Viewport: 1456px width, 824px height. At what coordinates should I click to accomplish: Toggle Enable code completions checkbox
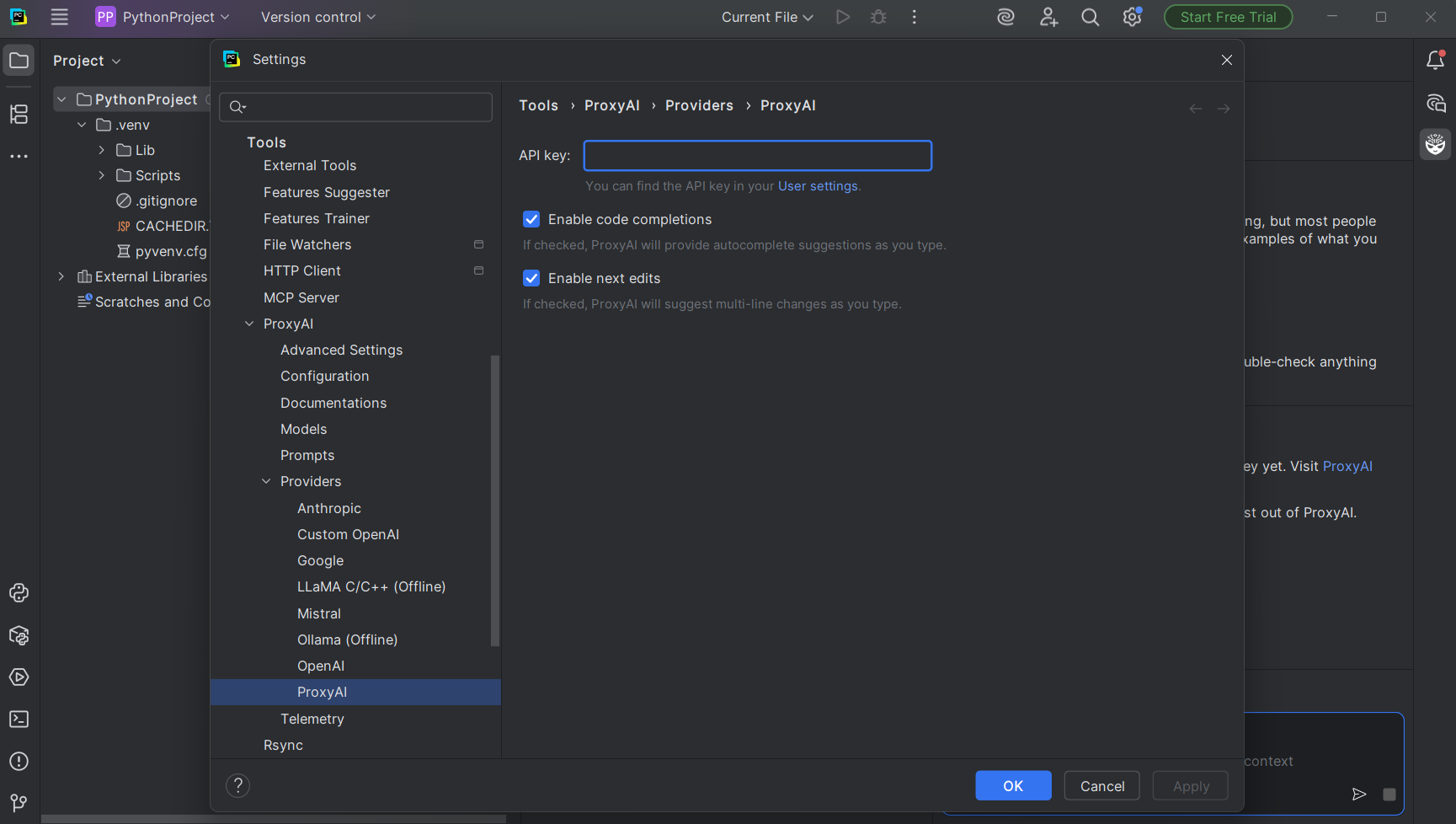(531, 219)
